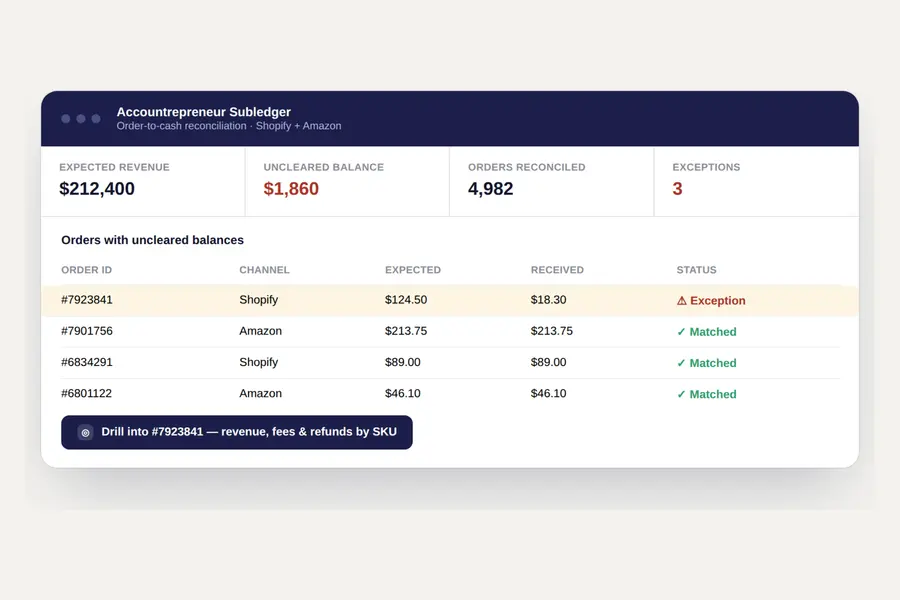Image resolution: width=900 pixels, height=600 pixels.
Task: Click the RECEIVED column header
Action: pos(557,270)
